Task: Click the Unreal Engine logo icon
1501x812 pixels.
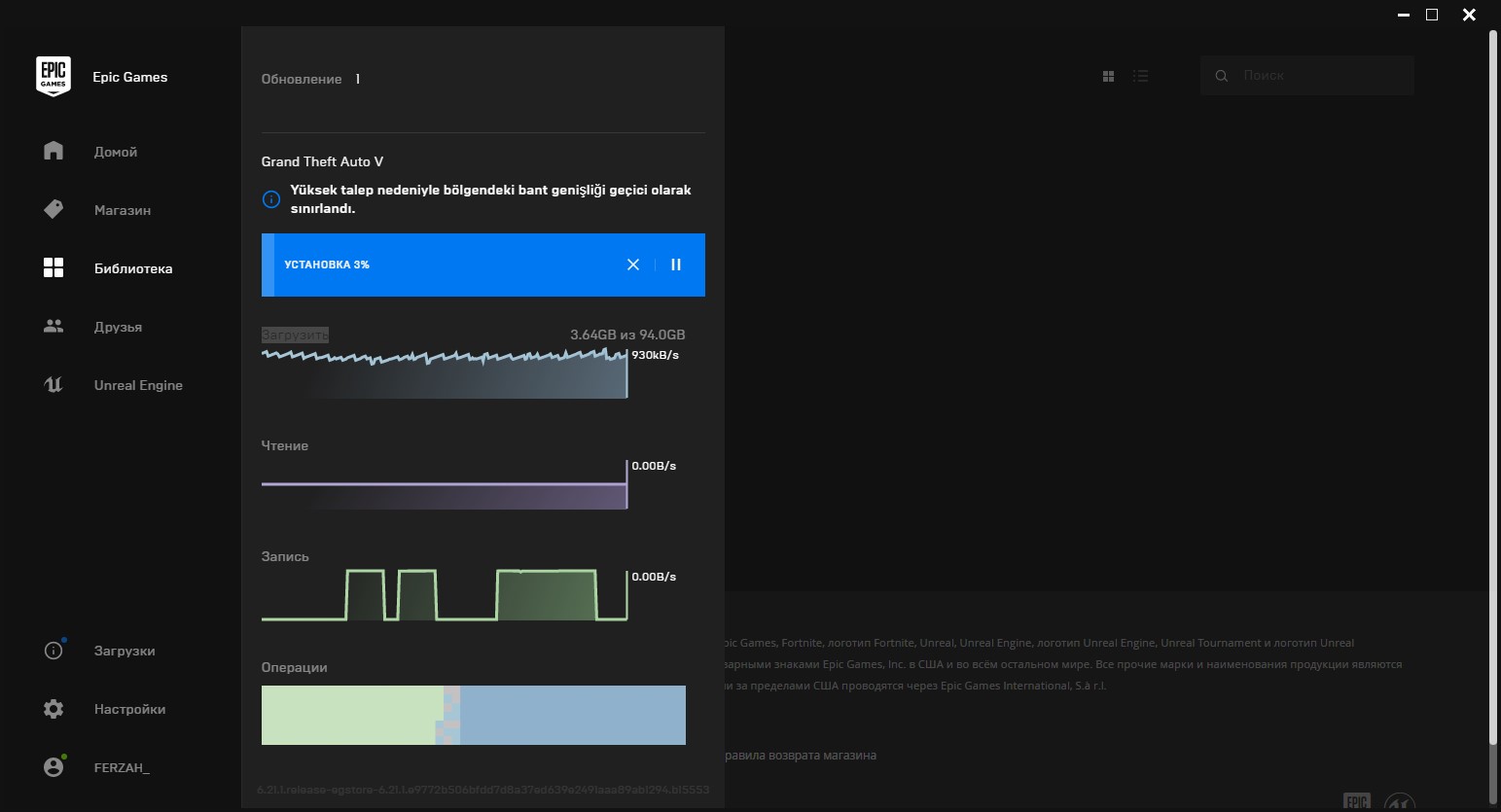Action: click(54, 384)
